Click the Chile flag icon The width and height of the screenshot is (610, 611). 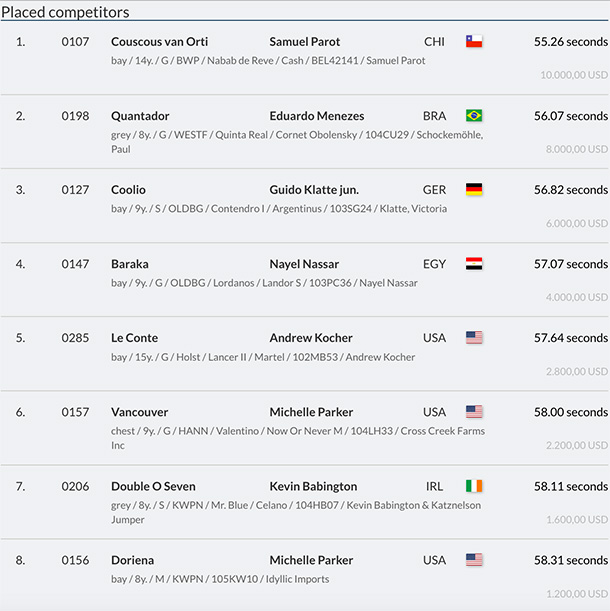tap(474, 42)
